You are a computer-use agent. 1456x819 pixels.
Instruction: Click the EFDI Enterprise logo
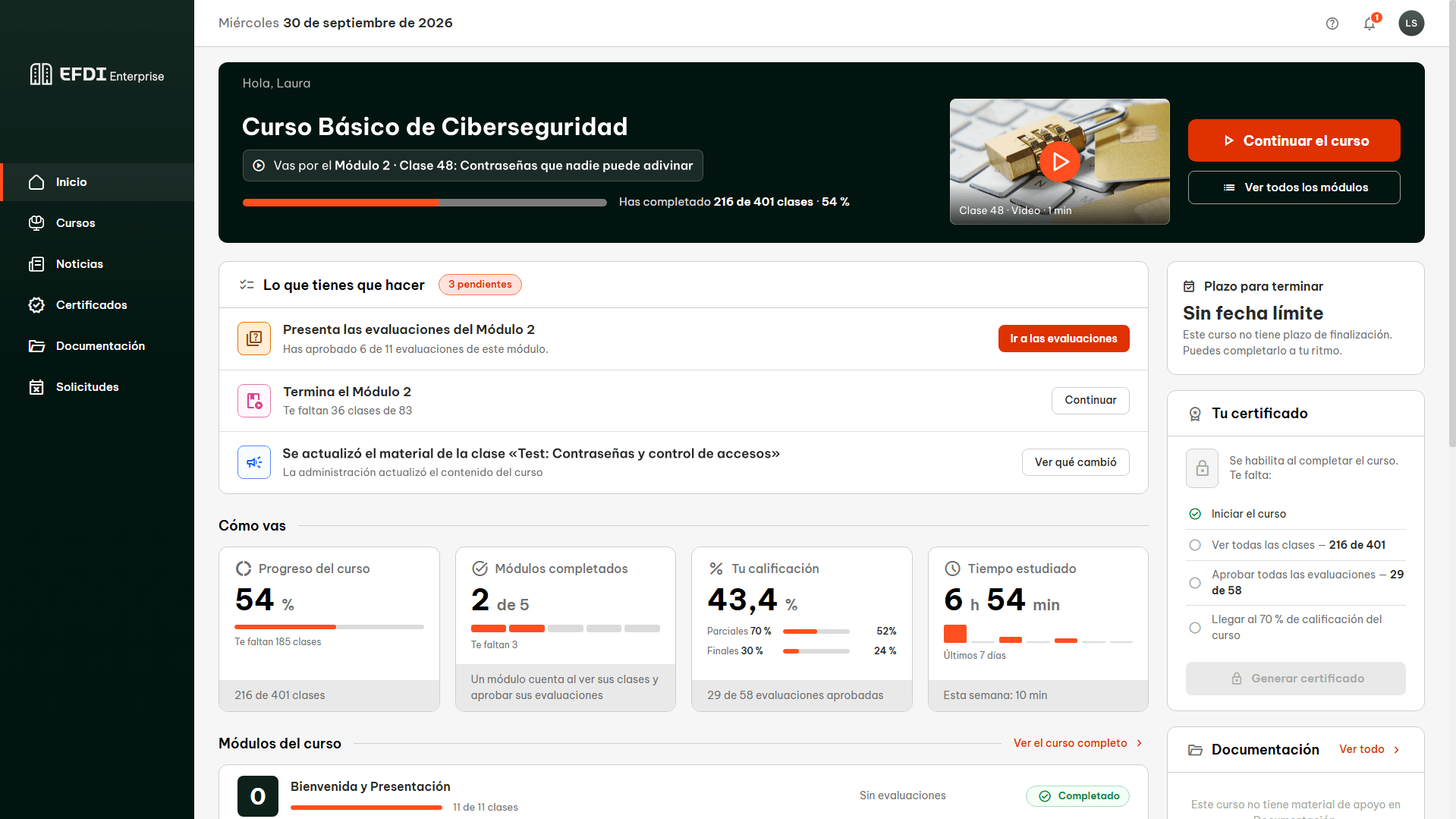tap(96, 74)
